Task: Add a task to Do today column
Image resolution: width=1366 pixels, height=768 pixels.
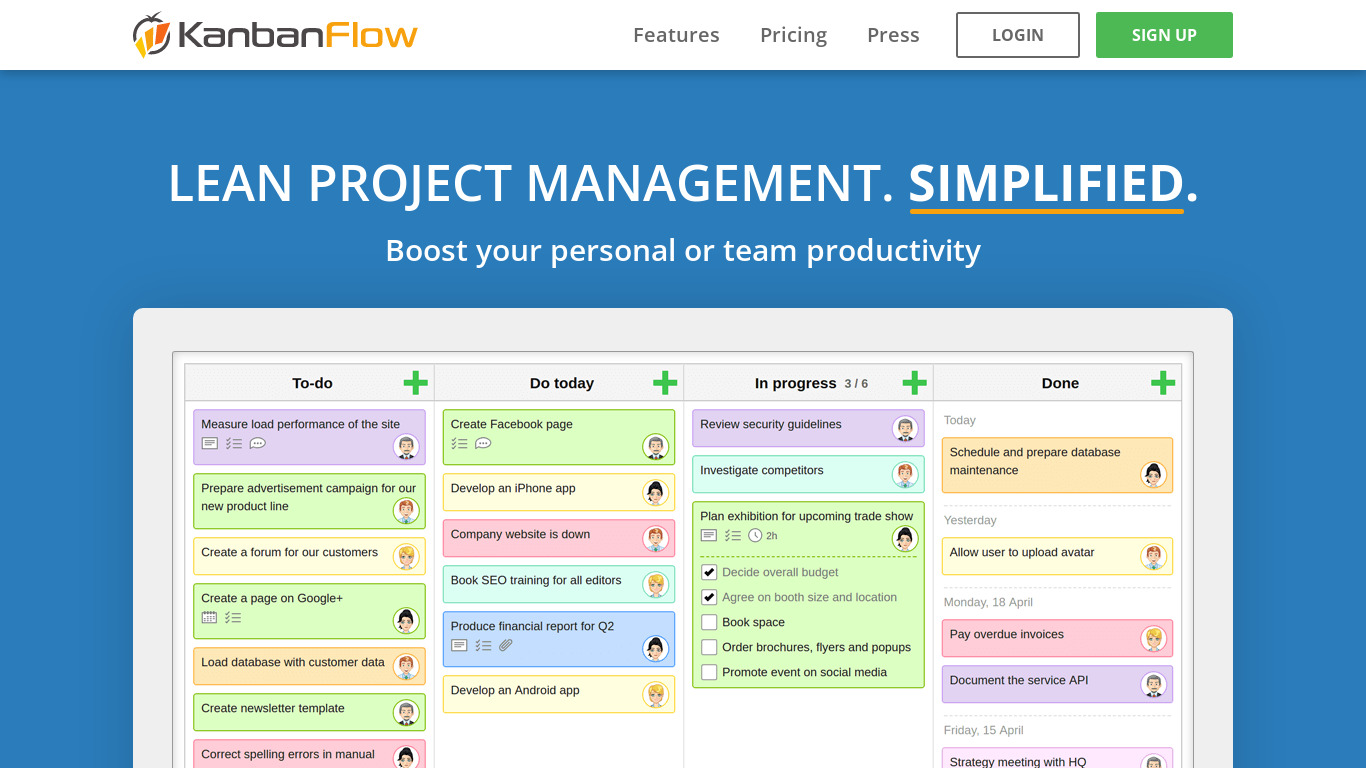Action: pos(665,383)
